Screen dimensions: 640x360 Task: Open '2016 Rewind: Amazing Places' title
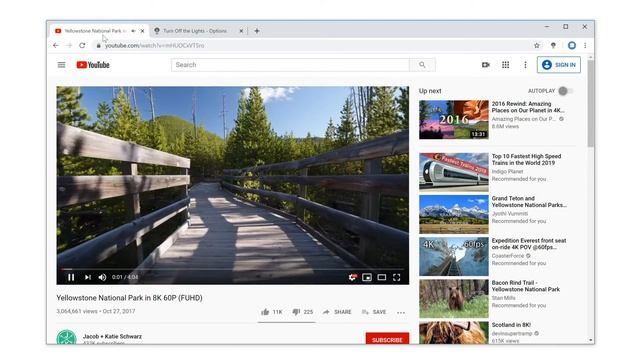[x=528, y=107]
